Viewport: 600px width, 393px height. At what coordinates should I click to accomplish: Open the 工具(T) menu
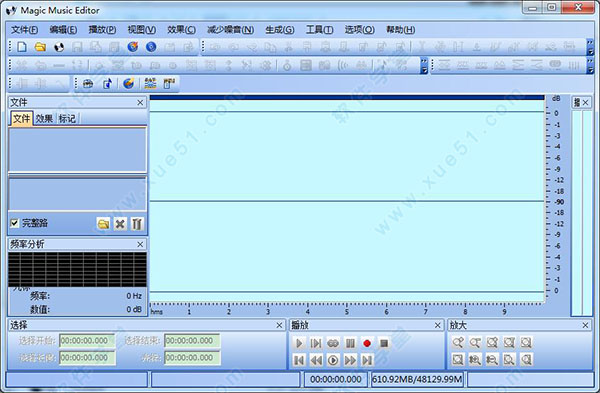pos(320,29)
